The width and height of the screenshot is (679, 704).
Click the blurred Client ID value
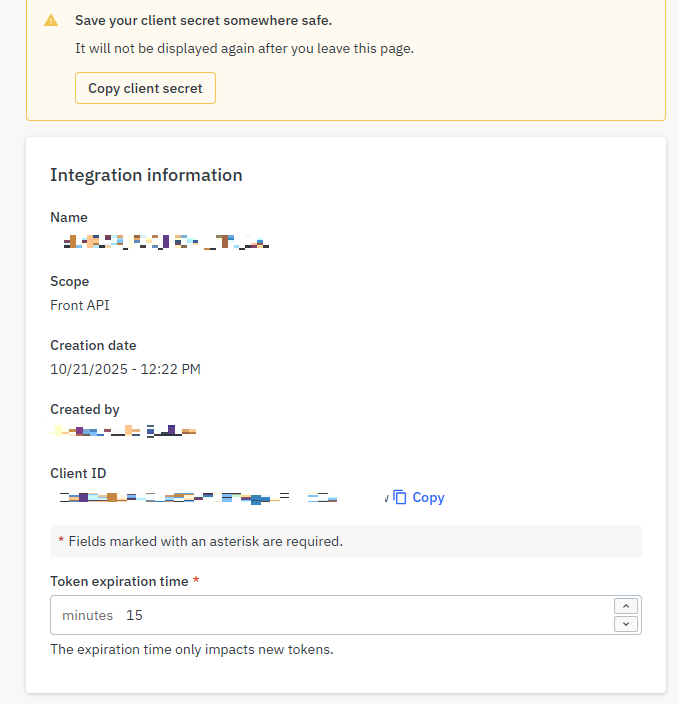click(200, 496)
